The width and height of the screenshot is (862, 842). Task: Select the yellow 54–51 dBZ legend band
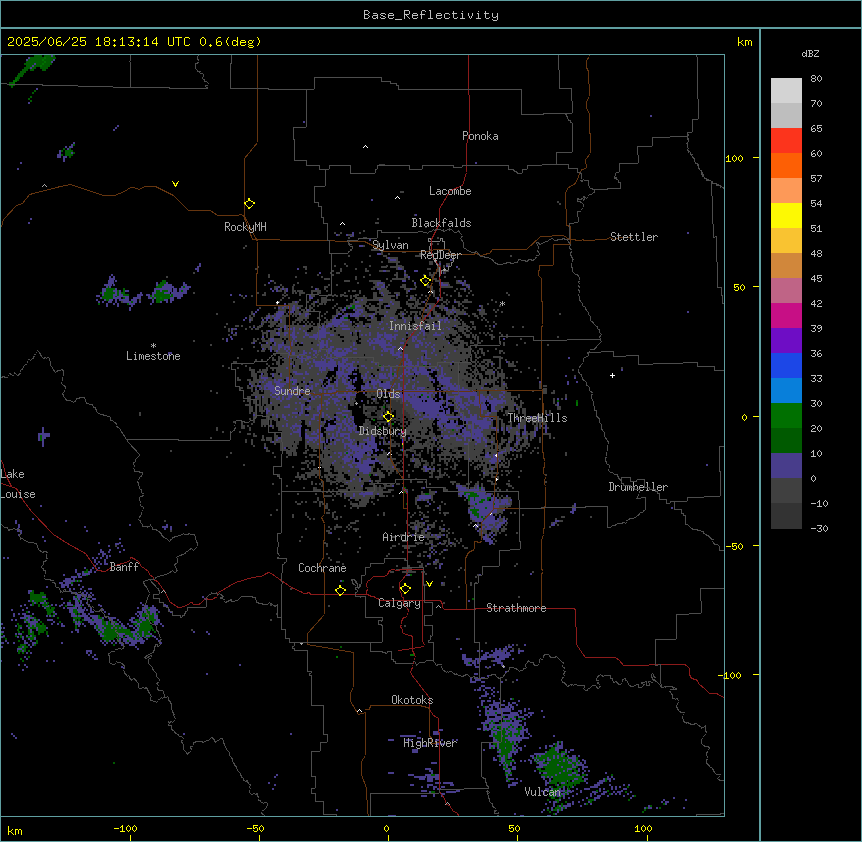[x=786, y=216]
